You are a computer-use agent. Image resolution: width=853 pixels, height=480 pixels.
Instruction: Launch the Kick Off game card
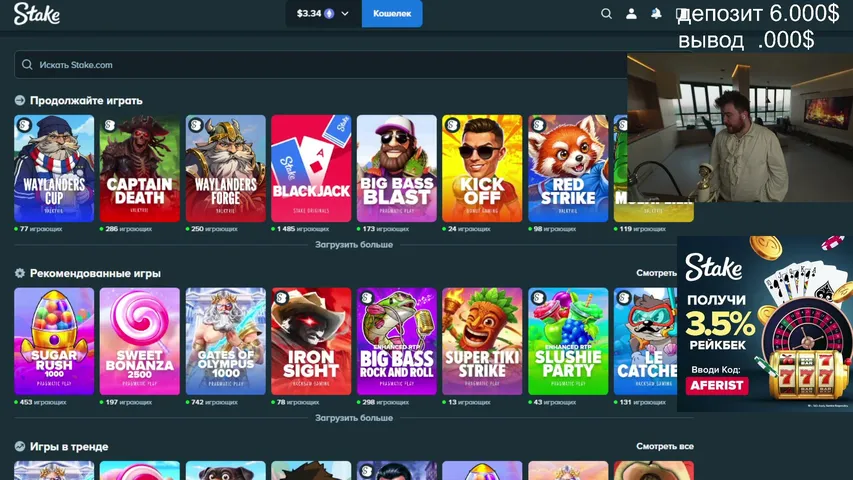[x=482, y=168]
